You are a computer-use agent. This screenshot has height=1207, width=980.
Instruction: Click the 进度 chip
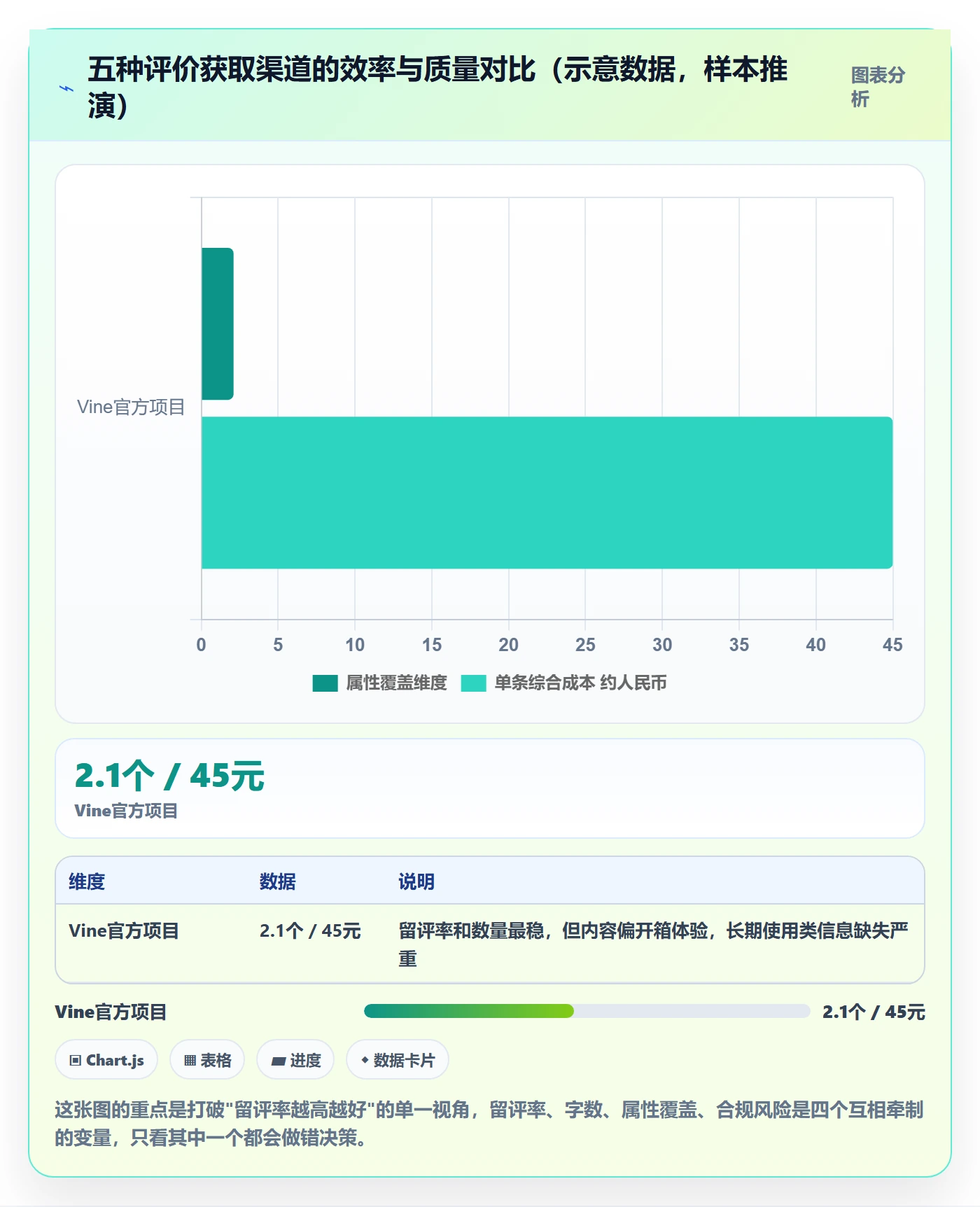click(x=295, y=1060)
